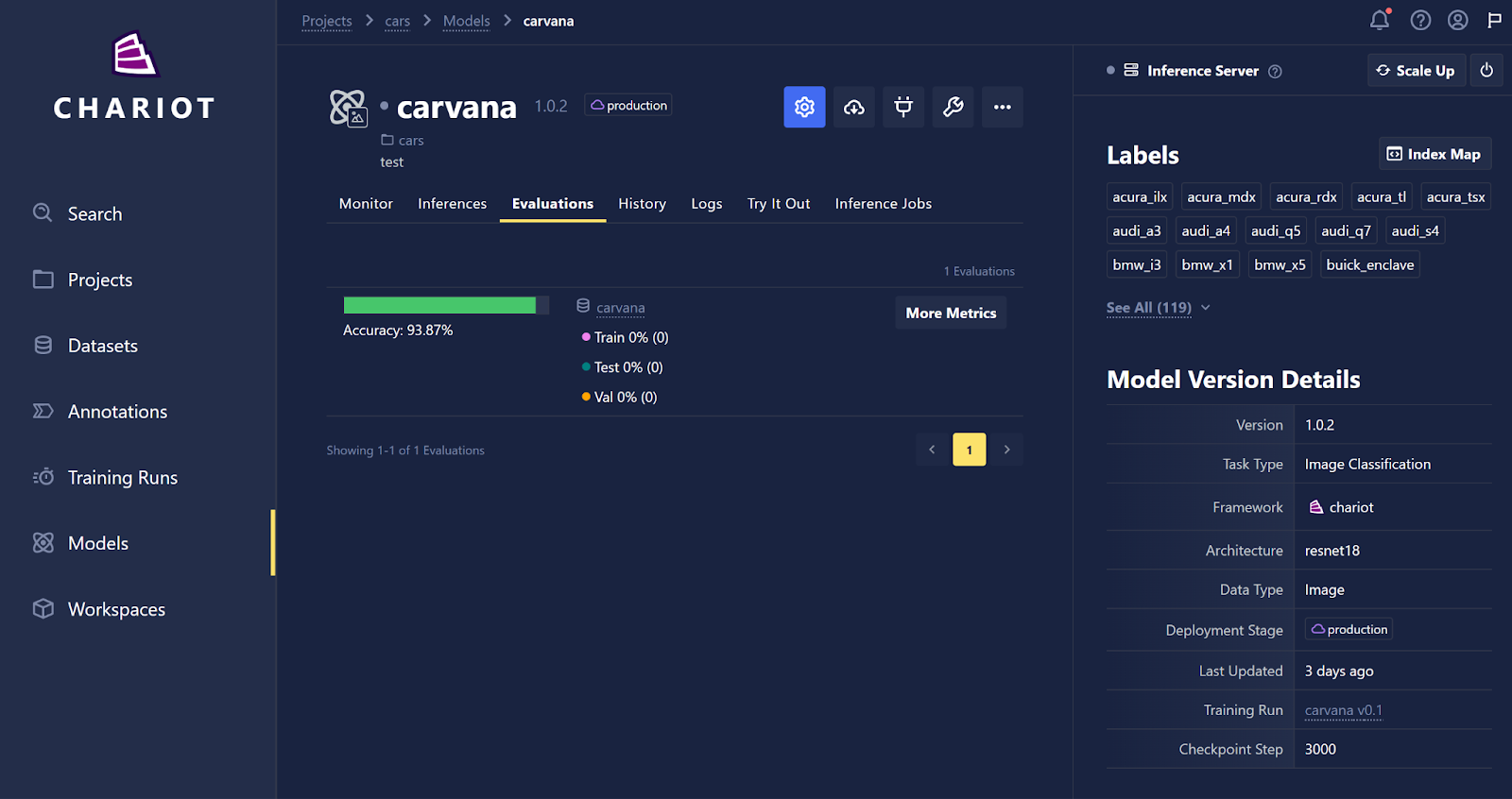
Task: Open the Try It Out tab
Action: pyautogui.click(x=779, y=204)
